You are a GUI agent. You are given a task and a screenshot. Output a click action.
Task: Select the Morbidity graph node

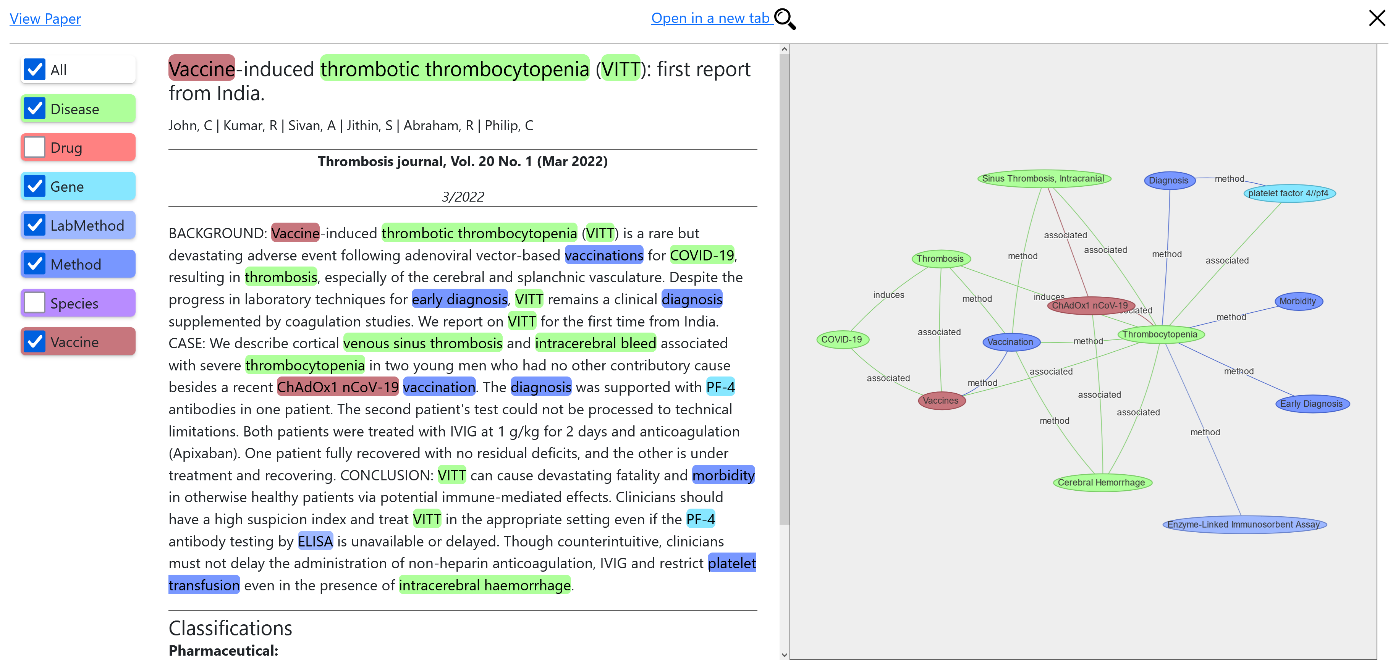coord(1299,301)
